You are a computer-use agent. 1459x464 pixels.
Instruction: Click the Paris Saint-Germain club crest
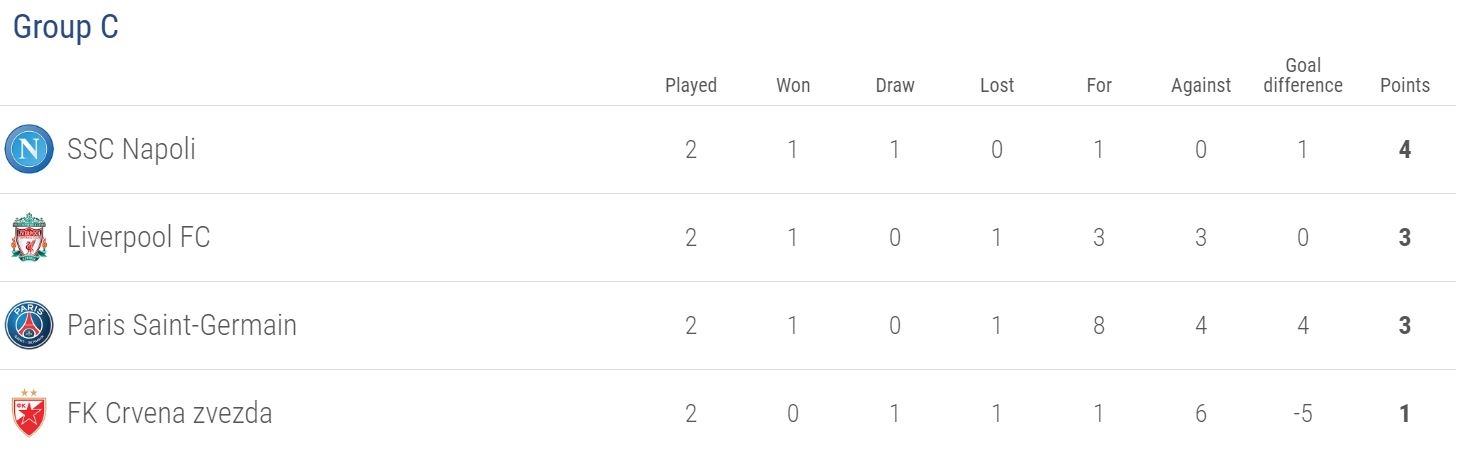29,325
